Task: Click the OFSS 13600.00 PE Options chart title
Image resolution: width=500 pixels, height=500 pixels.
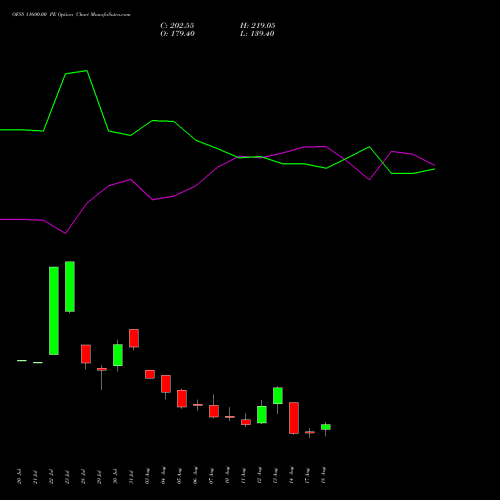Action: click(71, 15)
